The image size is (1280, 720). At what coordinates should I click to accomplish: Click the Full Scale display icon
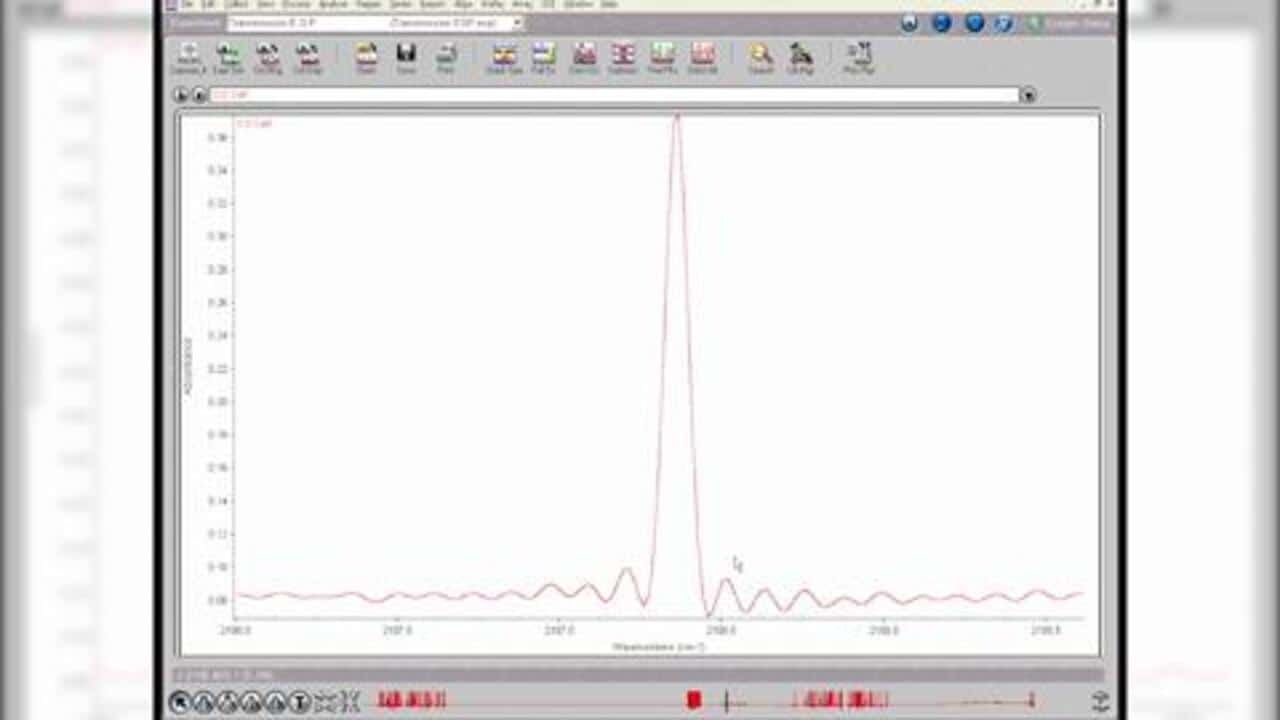[543, 57]
